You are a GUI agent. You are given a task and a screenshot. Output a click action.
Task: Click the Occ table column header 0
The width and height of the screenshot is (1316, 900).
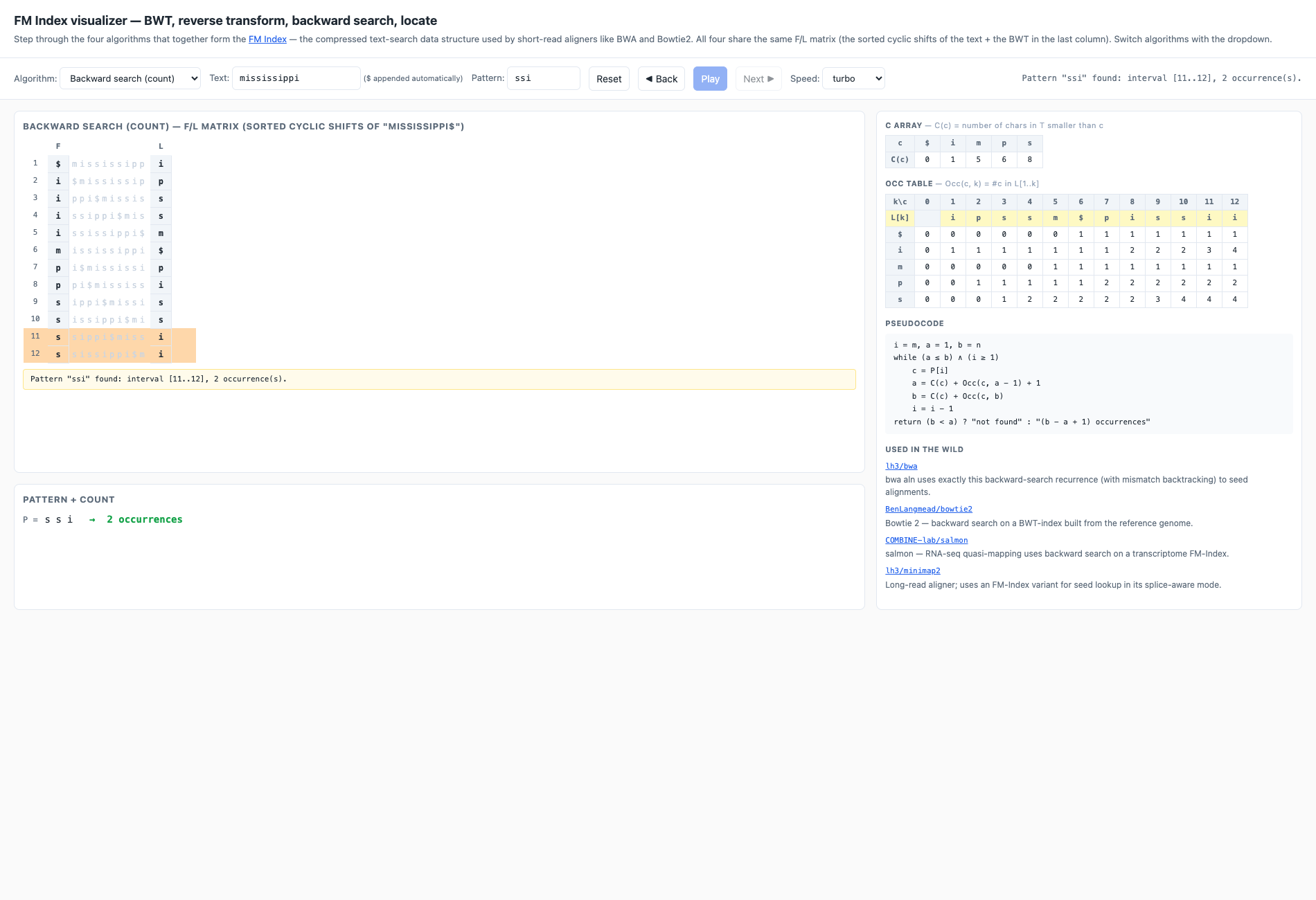pos(927,201)
